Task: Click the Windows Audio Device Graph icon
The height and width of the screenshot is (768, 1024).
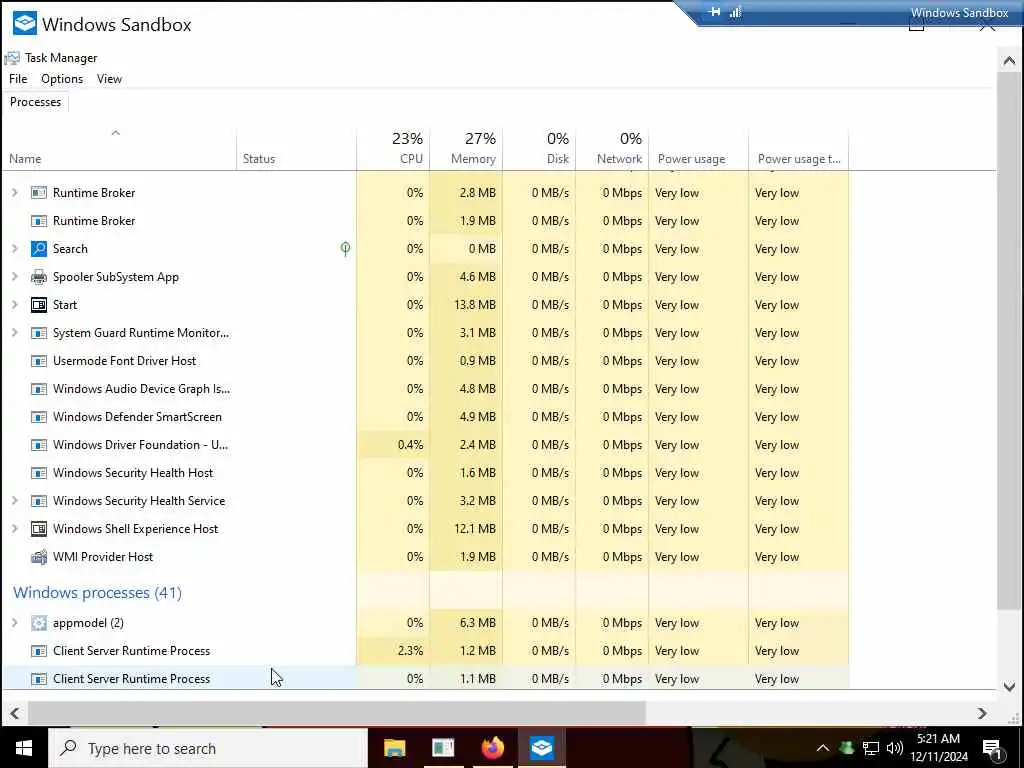Action: 39,389
